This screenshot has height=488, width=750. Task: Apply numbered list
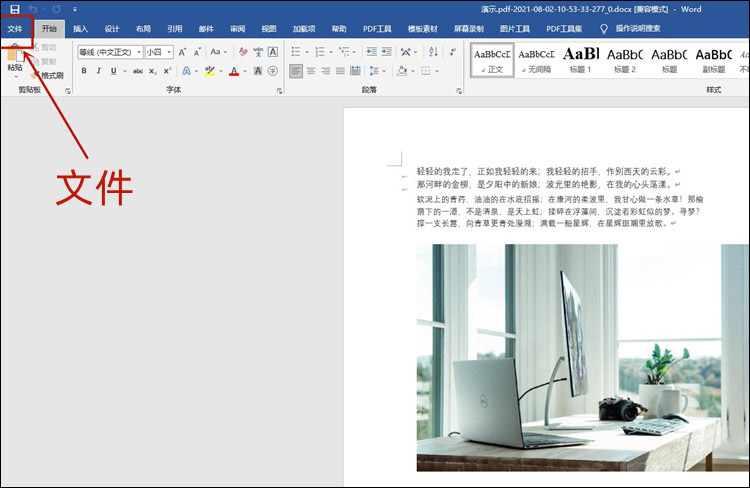coord(320,51)
